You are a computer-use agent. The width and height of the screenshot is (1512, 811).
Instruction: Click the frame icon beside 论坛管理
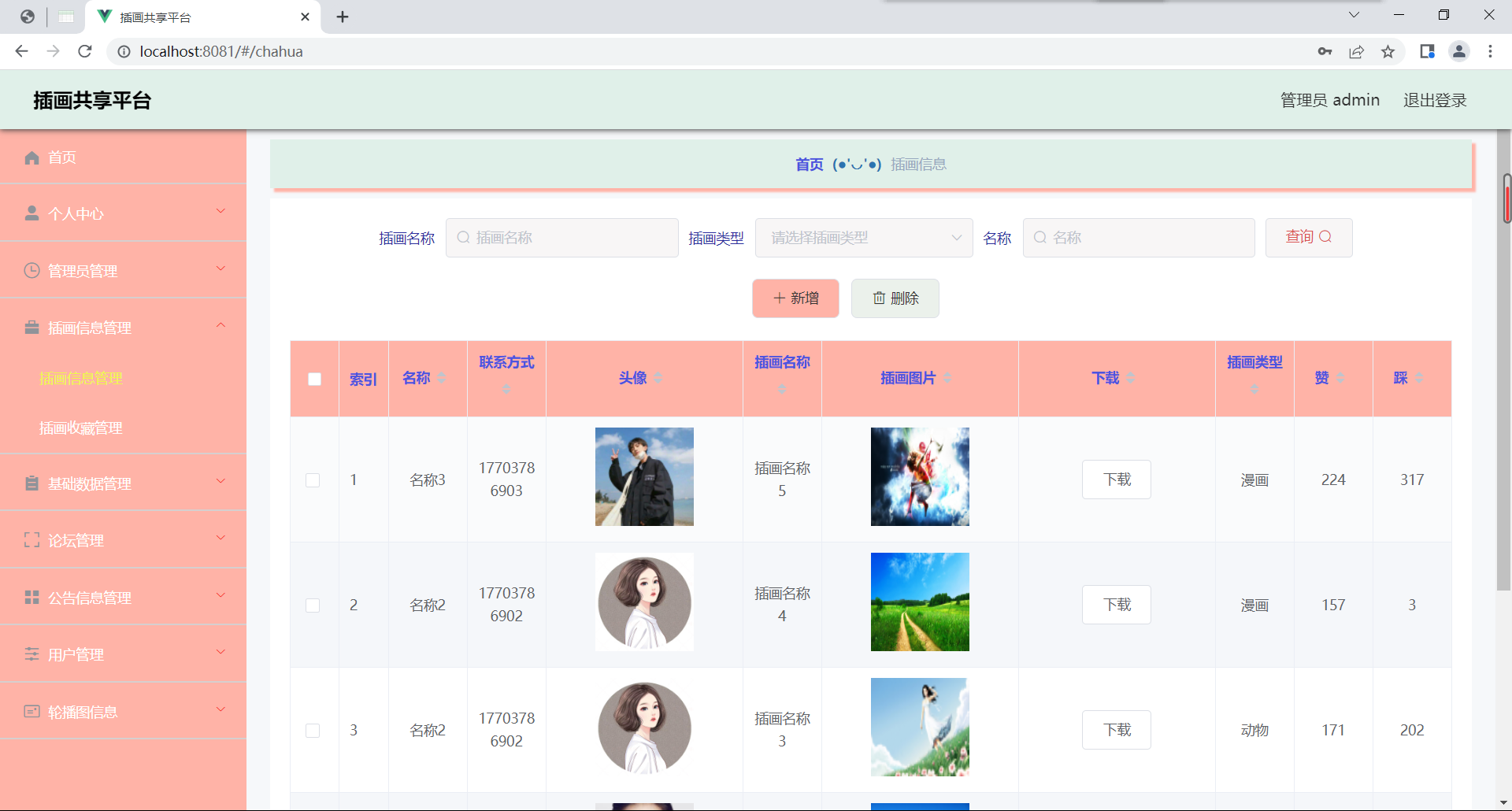click(31, 540)
